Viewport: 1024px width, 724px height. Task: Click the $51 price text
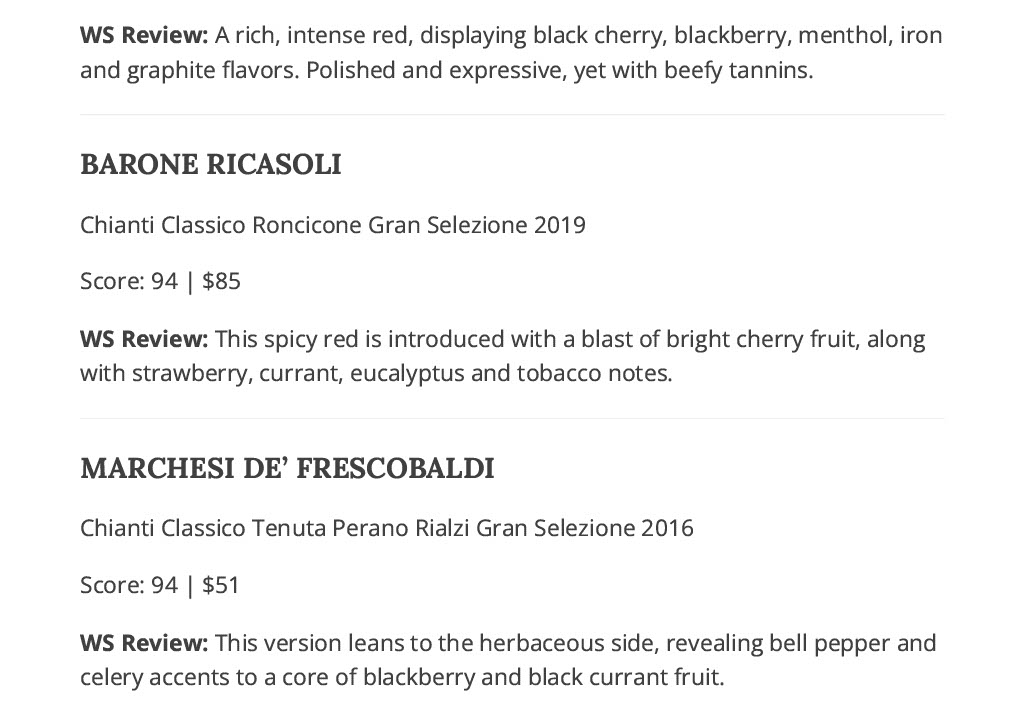(221, 585)
